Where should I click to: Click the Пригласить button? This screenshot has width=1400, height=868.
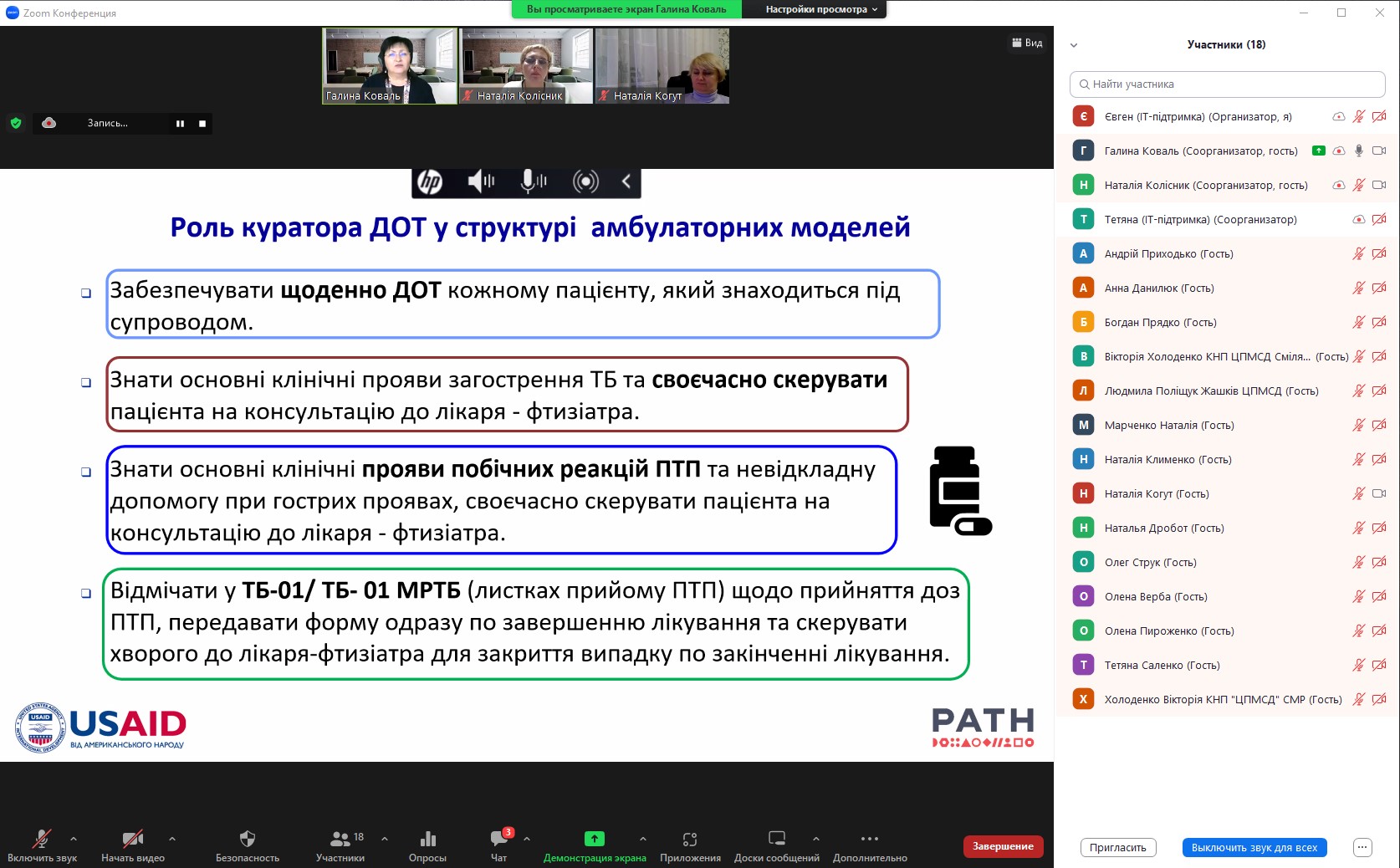pyautogui.click(x=1118, y=847)
